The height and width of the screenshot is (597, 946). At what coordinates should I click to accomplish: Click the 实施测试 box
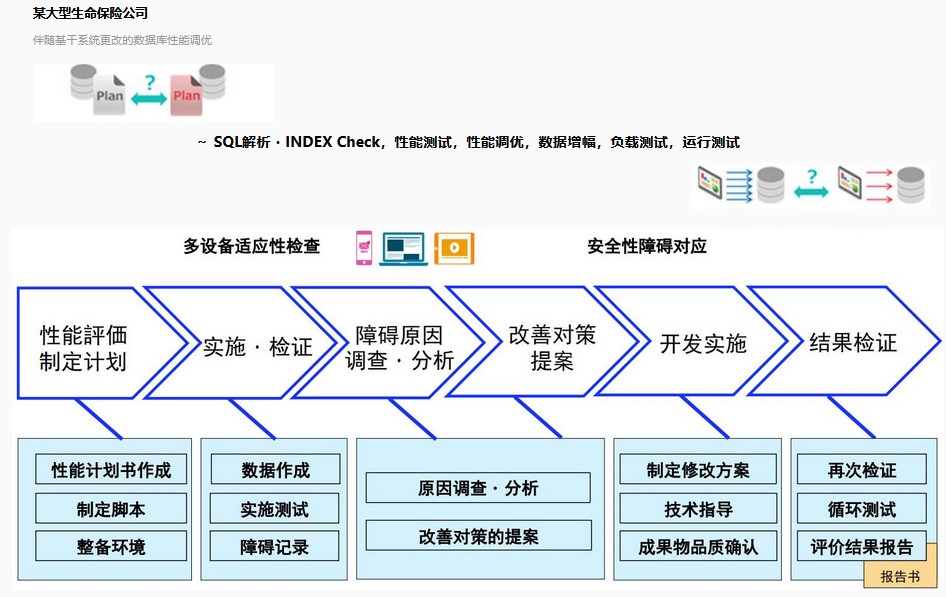275,509
